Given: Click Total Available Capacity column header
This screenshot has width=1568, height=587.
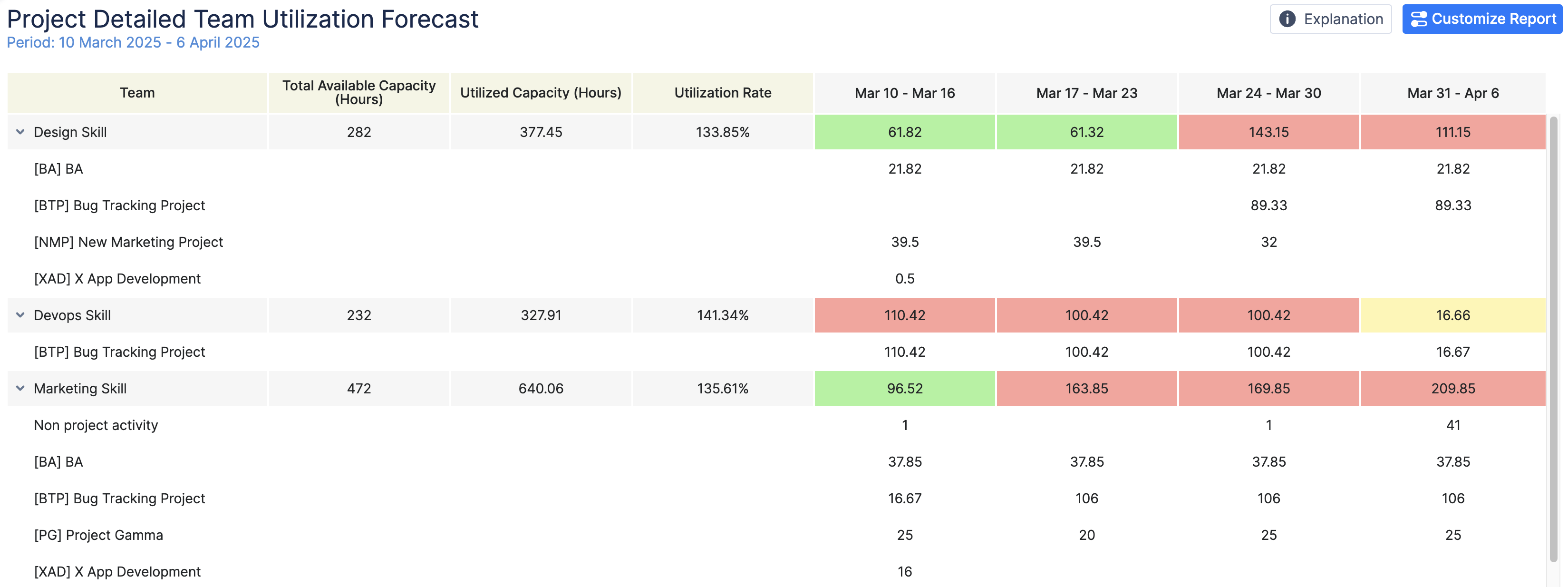Looking at the screenshot, I should 358,93.
